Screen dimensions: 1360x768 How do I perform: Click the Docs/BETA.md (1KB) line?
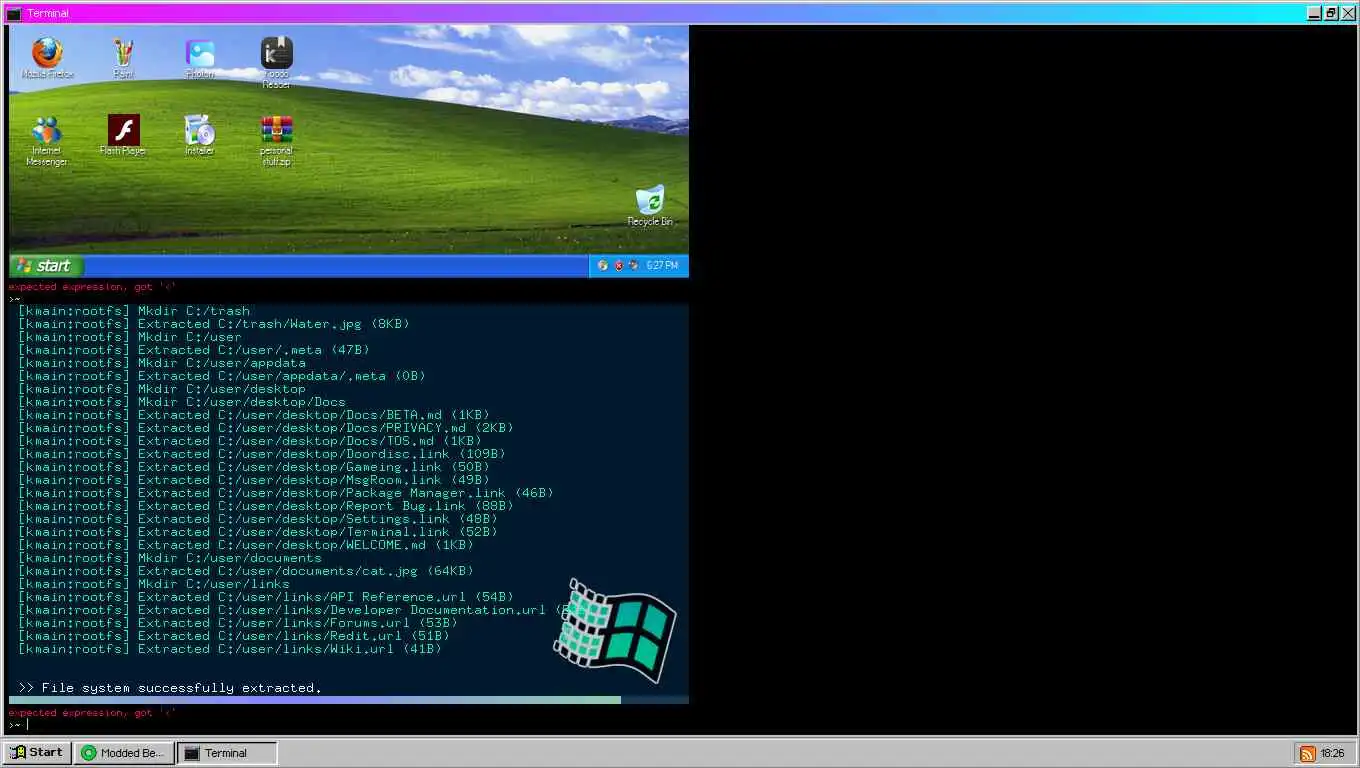(x=254, y=415)
